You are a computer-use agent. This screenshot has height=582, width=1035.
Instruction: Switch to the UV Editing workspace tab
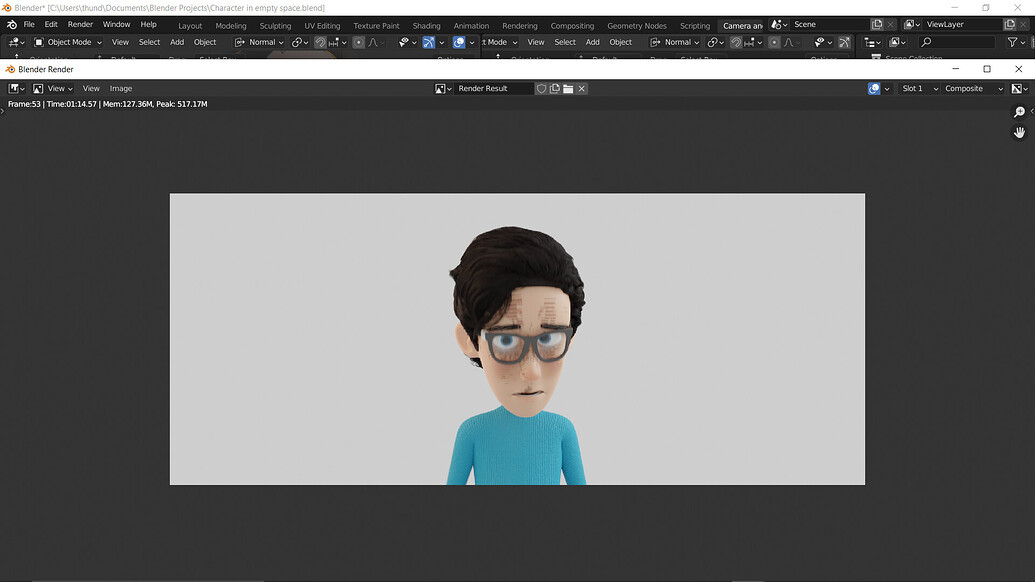click(x=322, y=26)
